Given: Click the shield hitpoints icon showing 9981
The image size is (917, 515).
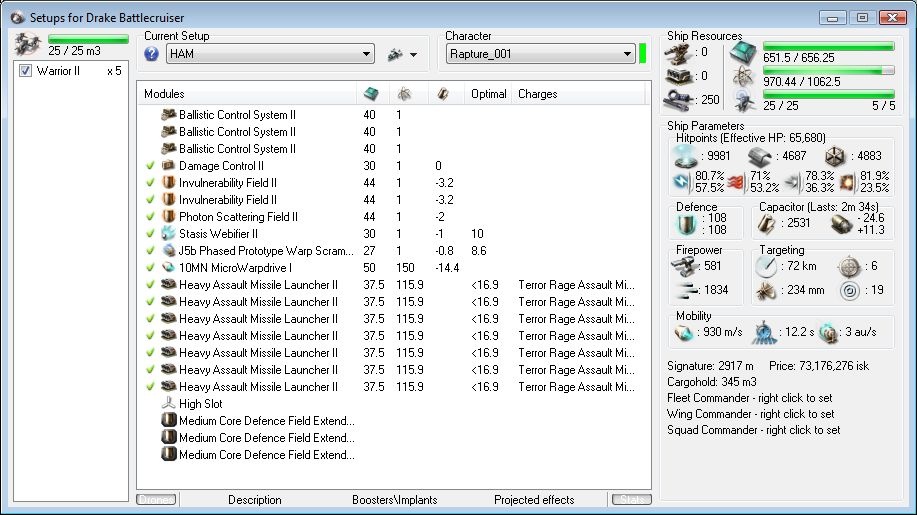Looking at the screenshot, I should (685, 156).
